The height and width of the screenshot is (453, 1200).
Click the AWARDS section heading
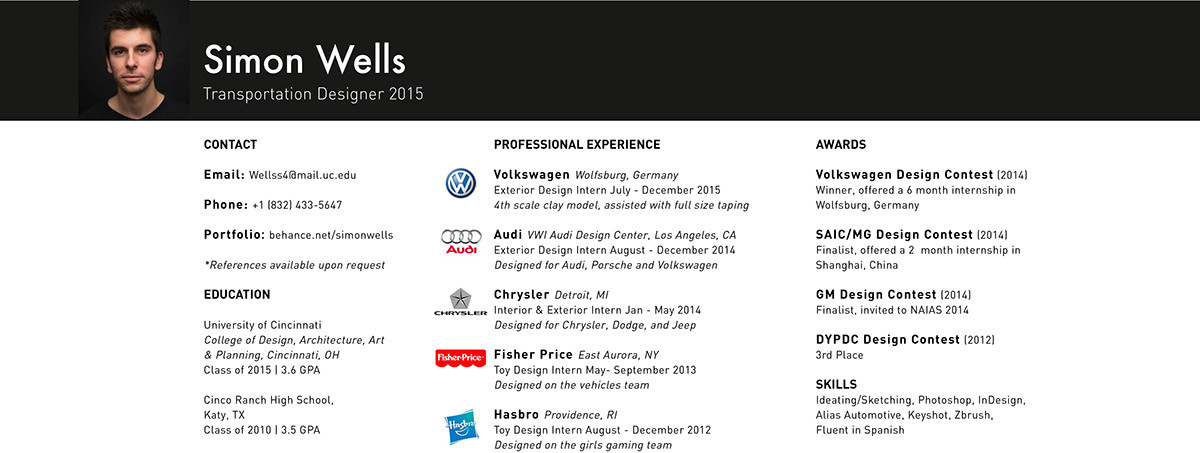(x=841, y=145)
